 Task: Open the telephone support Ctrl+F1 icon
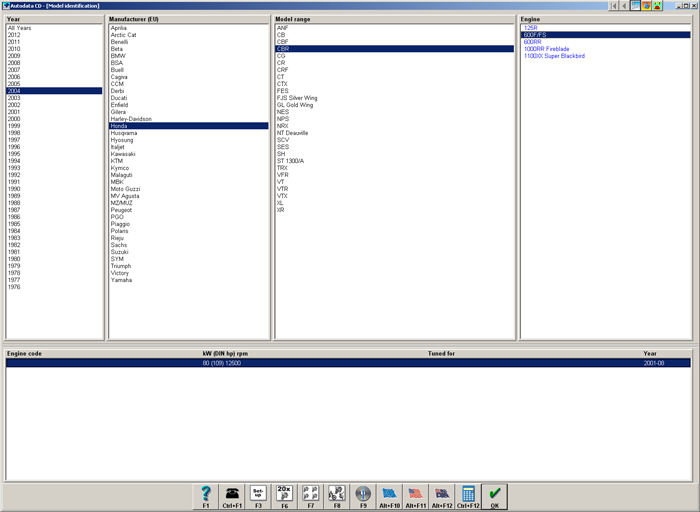(x=232, y=496)
